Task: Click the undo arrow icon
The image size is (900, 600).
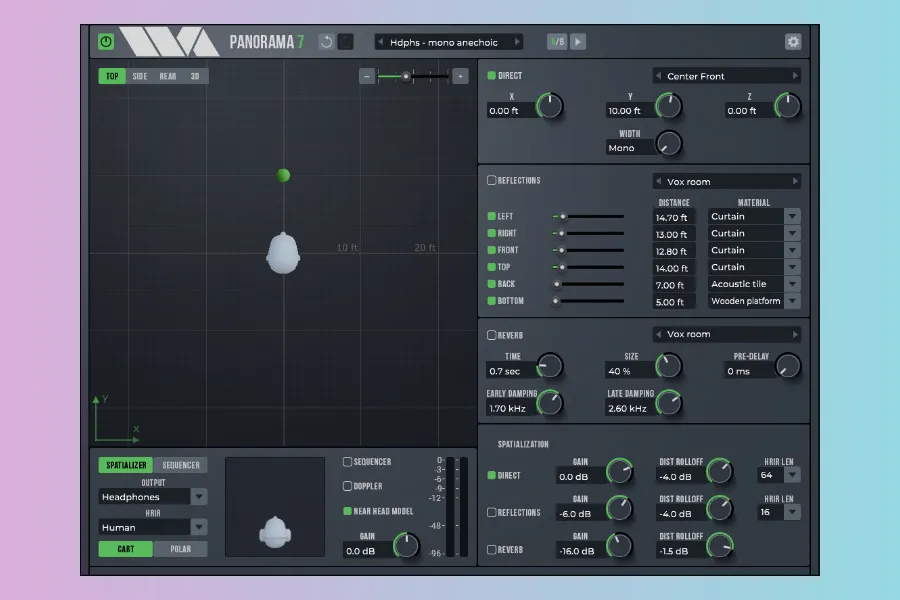Action: pyautogui.click(x=326, y=42)
